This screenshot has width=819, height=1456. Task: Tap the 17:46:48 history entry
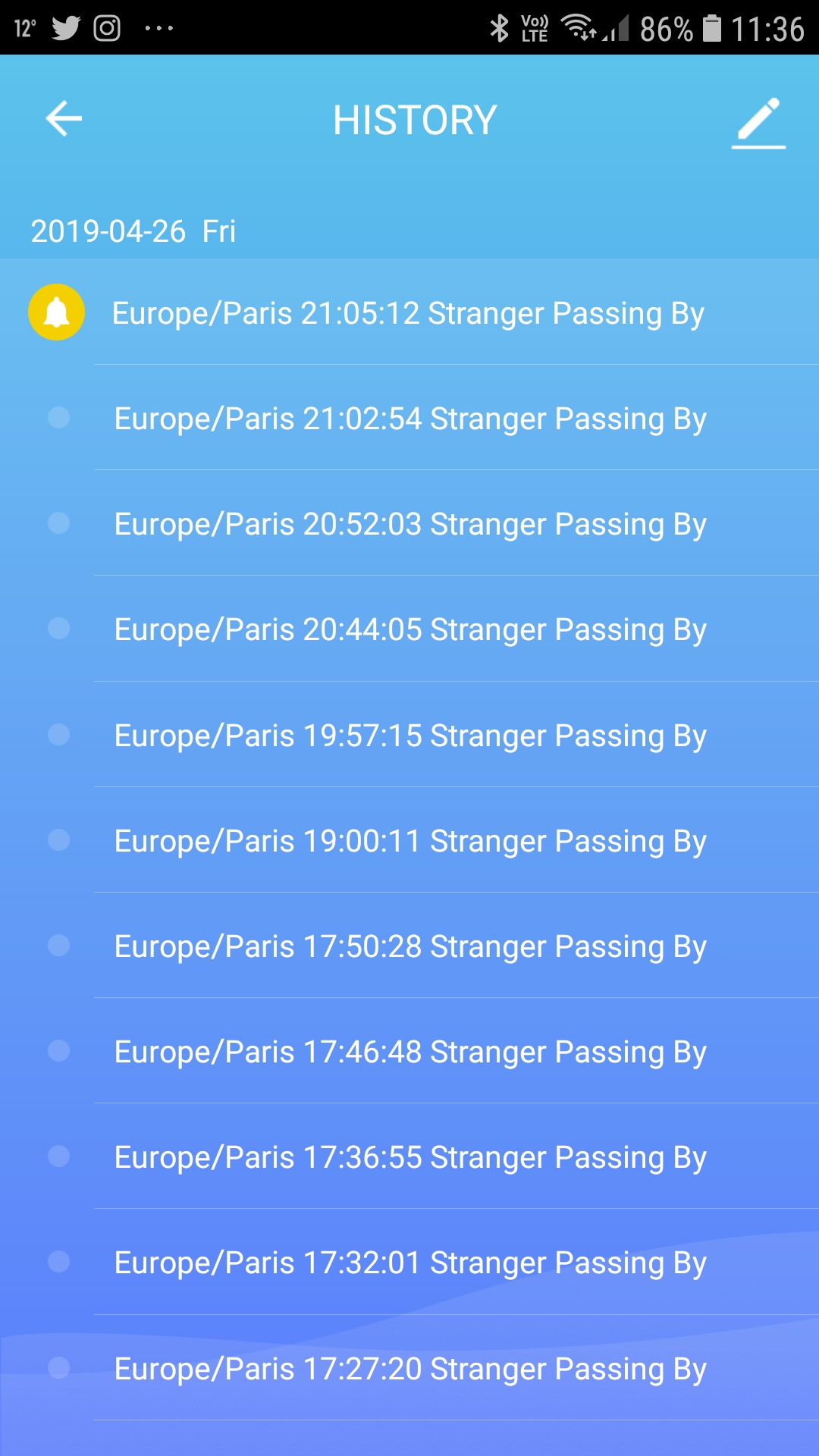click(409, 1052)
